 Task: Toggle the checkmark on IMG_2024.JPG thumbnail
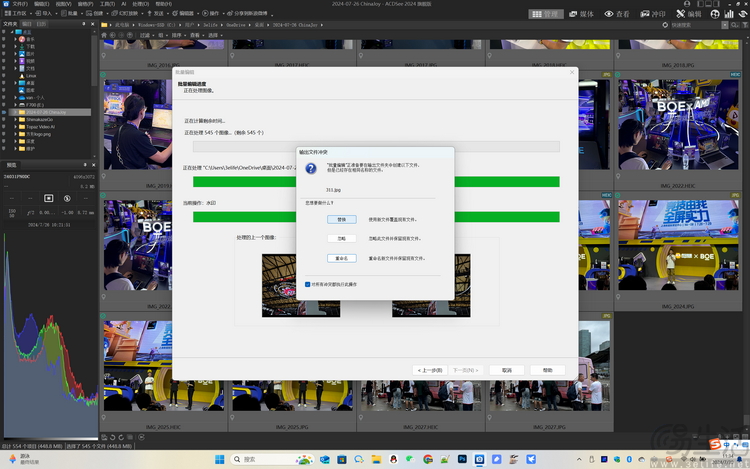618,195
